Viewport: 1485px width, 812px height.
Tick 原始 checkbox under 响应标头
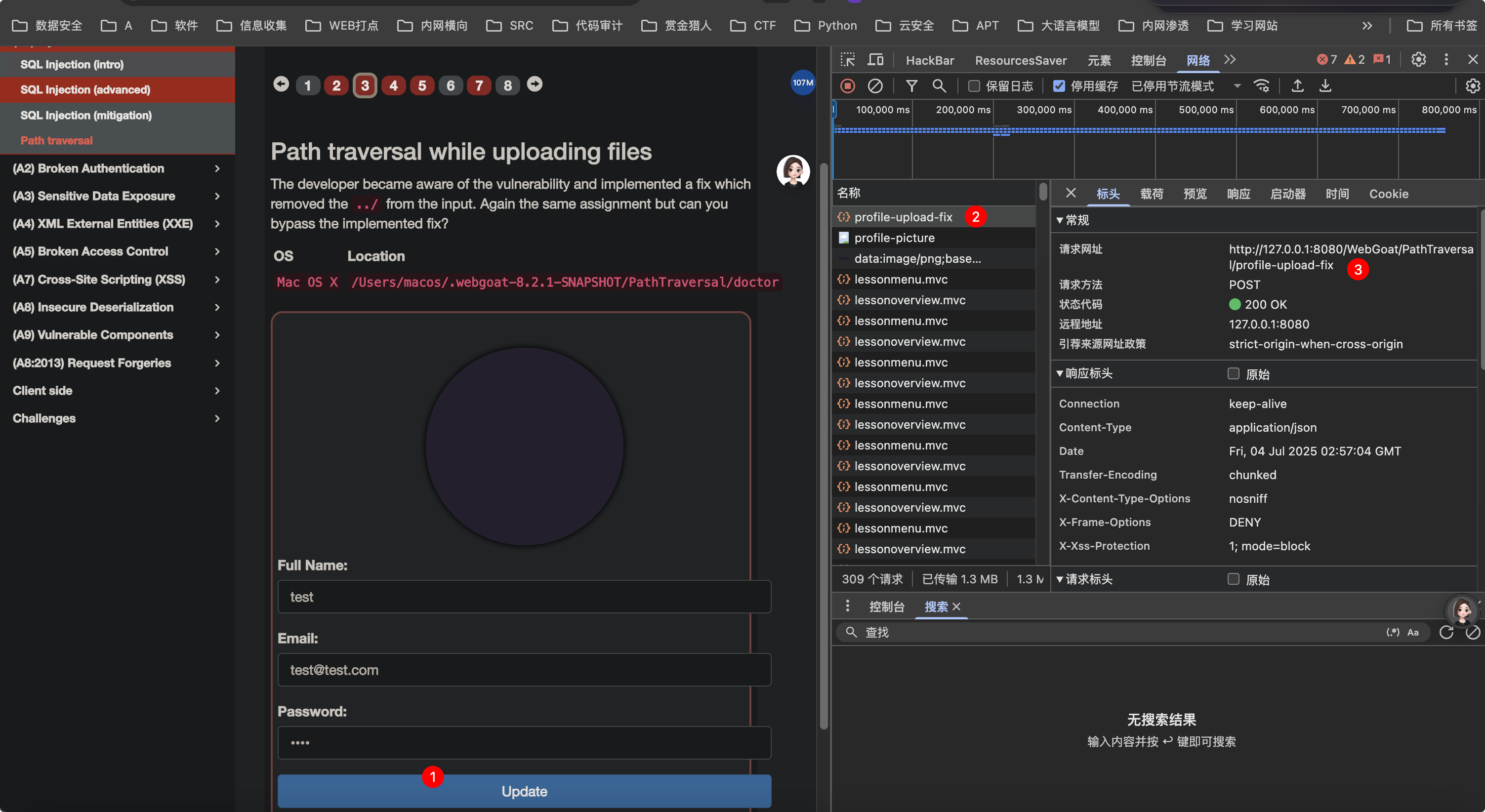click(1233, 373)
